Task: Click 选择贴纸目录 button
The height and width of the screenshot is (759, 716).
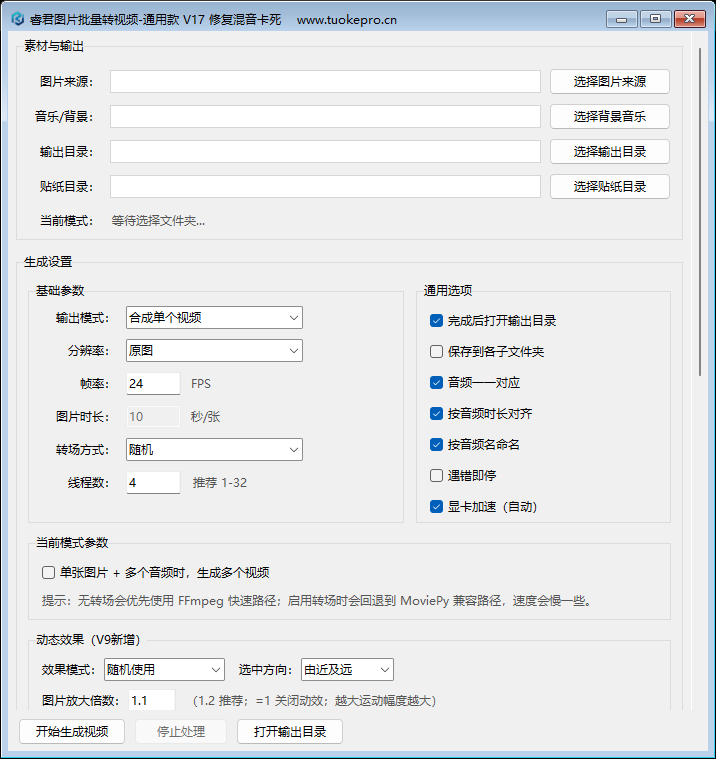Action: click(x=609, y=186)
